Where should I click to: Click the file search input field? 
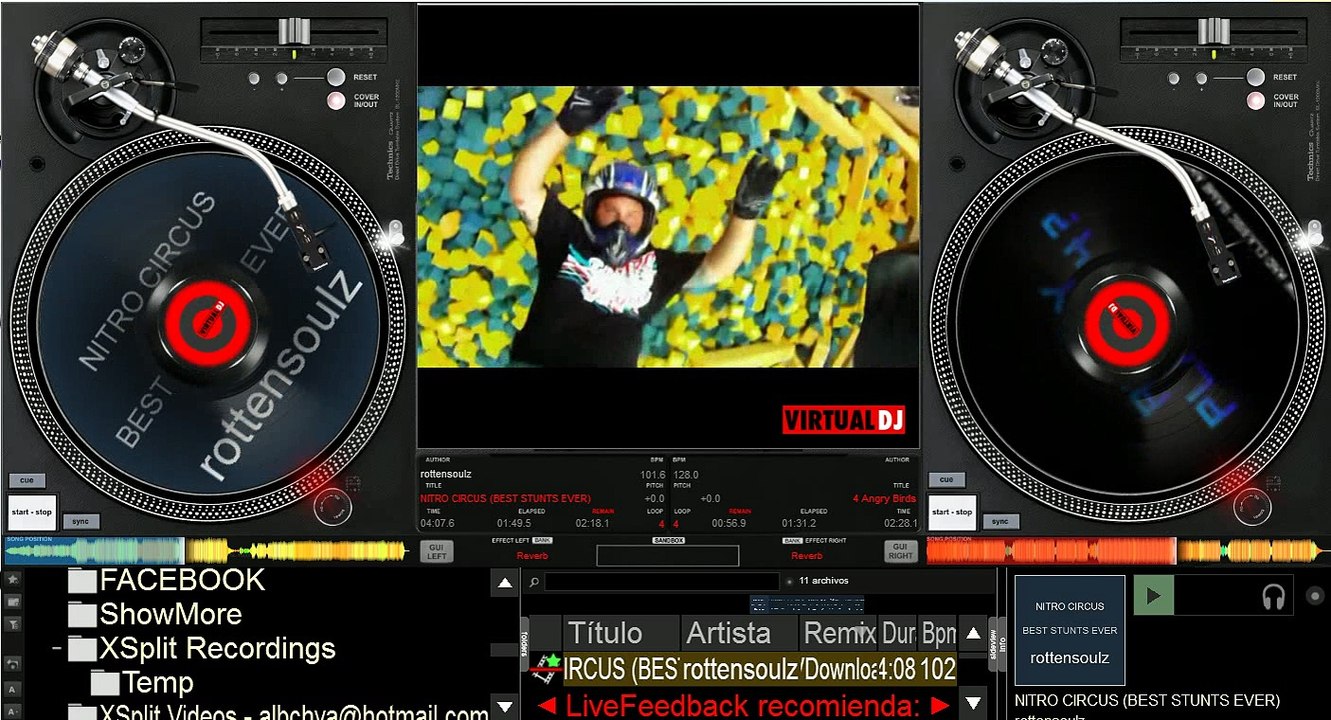pyautogui.click(x=661, y=581)
